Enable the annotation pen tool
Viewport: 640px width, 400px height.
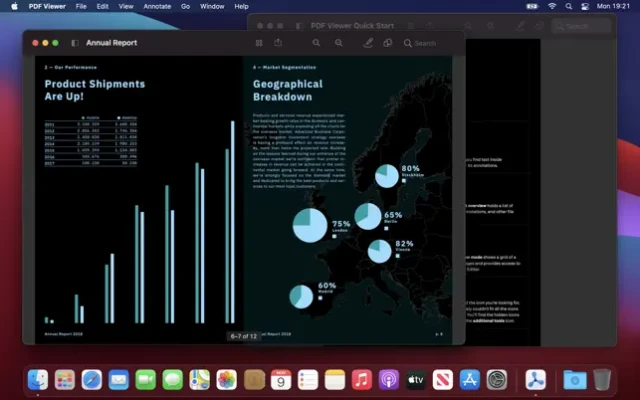(x=367, y=43)
